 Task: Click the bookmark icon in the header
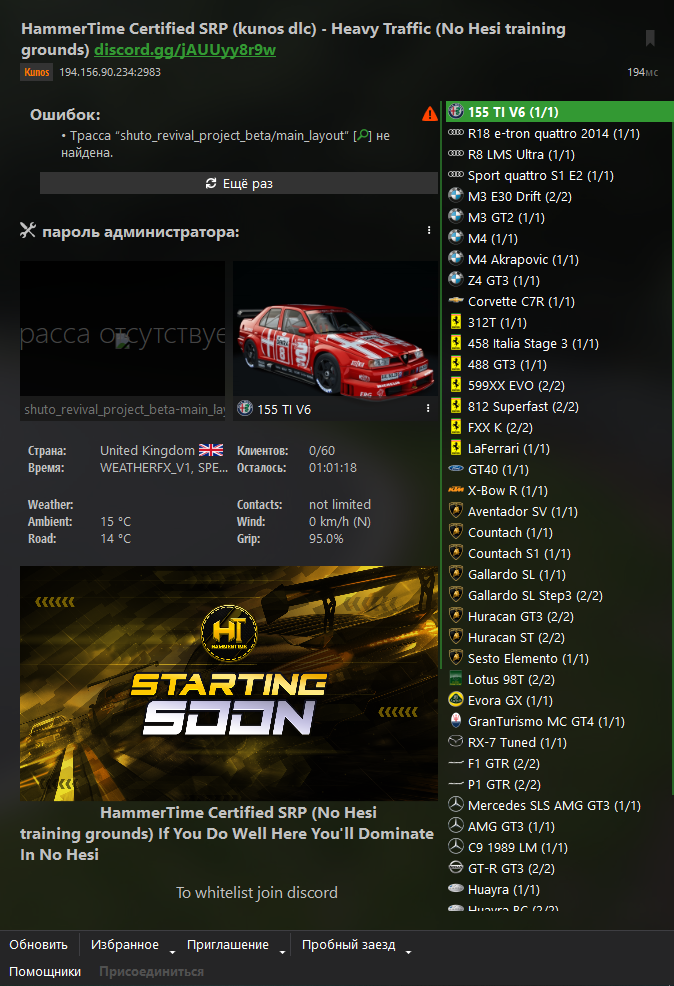[x=650, y=38]
